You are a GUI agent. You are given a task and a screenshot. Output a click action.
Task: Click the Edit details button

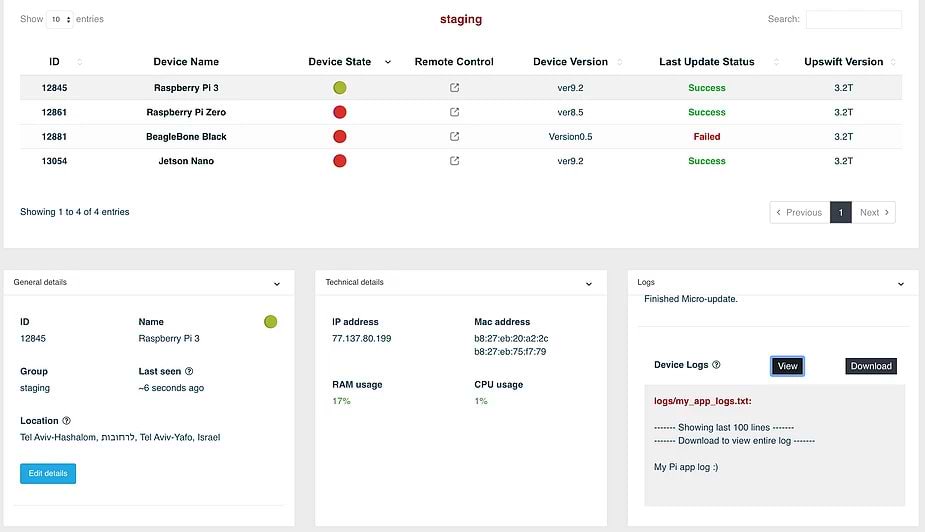tap(48, 473)
